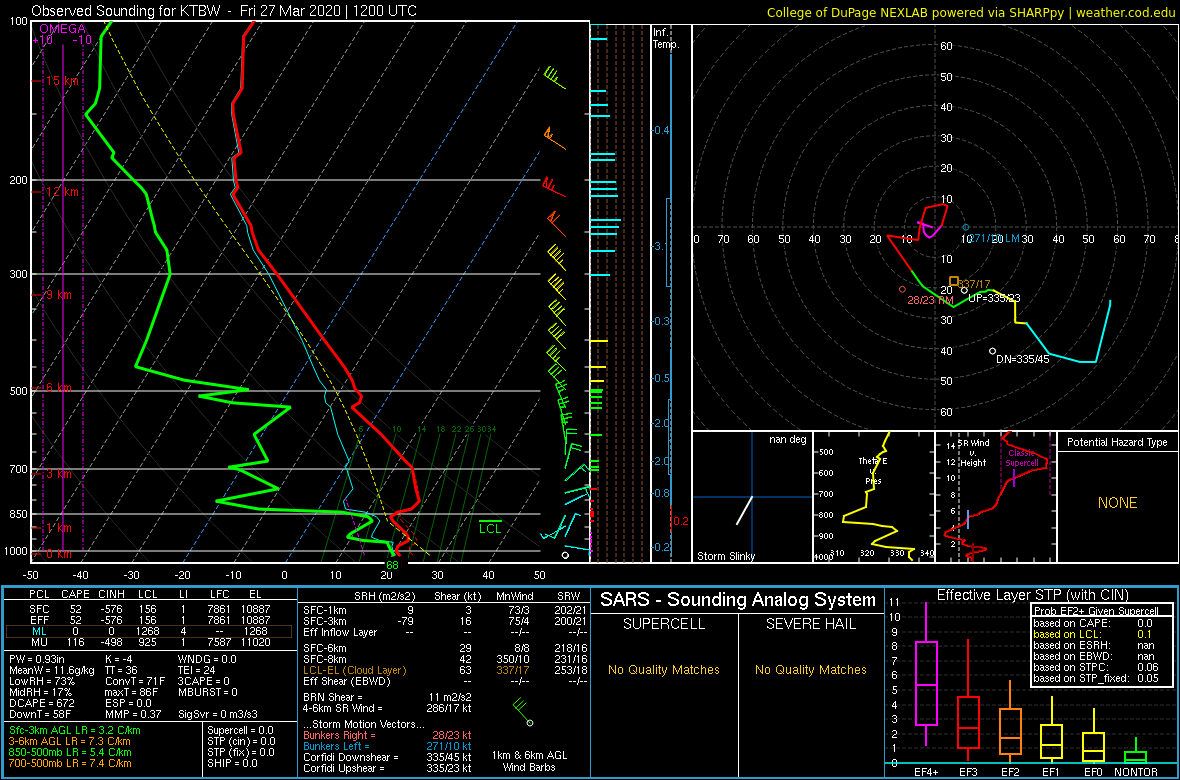
Task: Click the 700-500mb LR lapse rate
Action: [71, 763]
